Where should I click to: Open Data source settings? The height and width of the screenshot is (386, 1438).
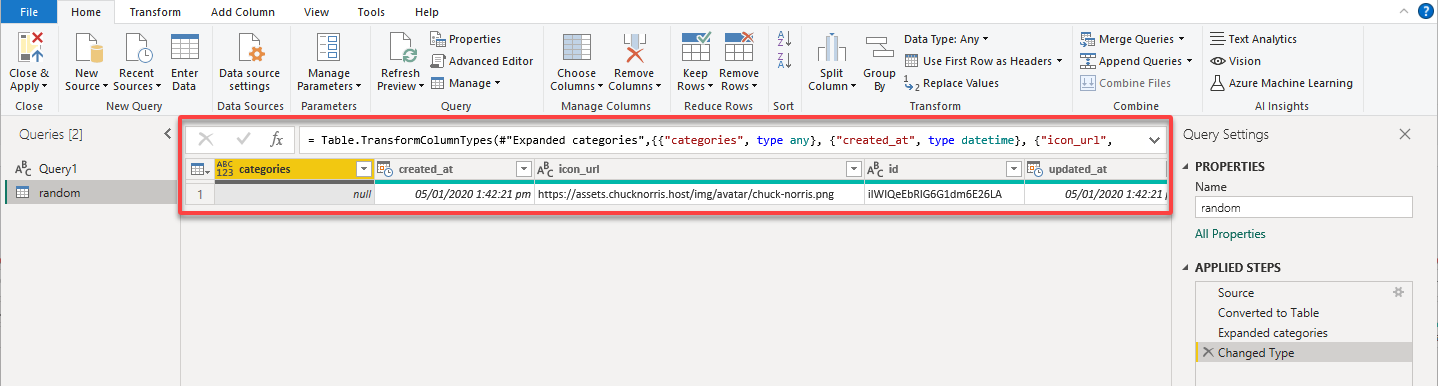pyautogui.click(x=249, y=62)
